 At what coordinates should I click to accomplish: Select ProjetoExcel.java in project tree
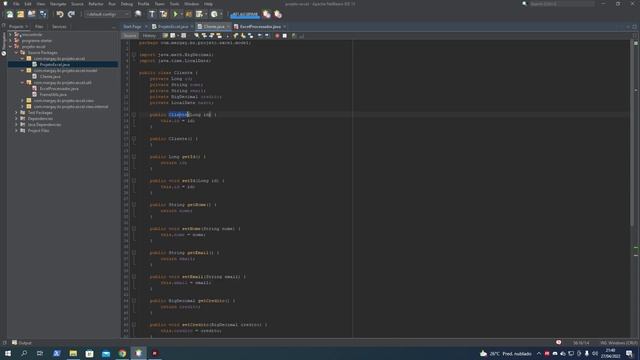pyautogui.click(x=55, y=64)
